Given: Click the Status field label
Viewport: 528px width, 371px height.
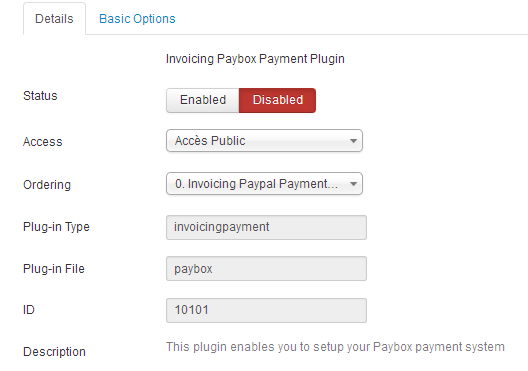Looking at the screenshot, I should 40,96.
